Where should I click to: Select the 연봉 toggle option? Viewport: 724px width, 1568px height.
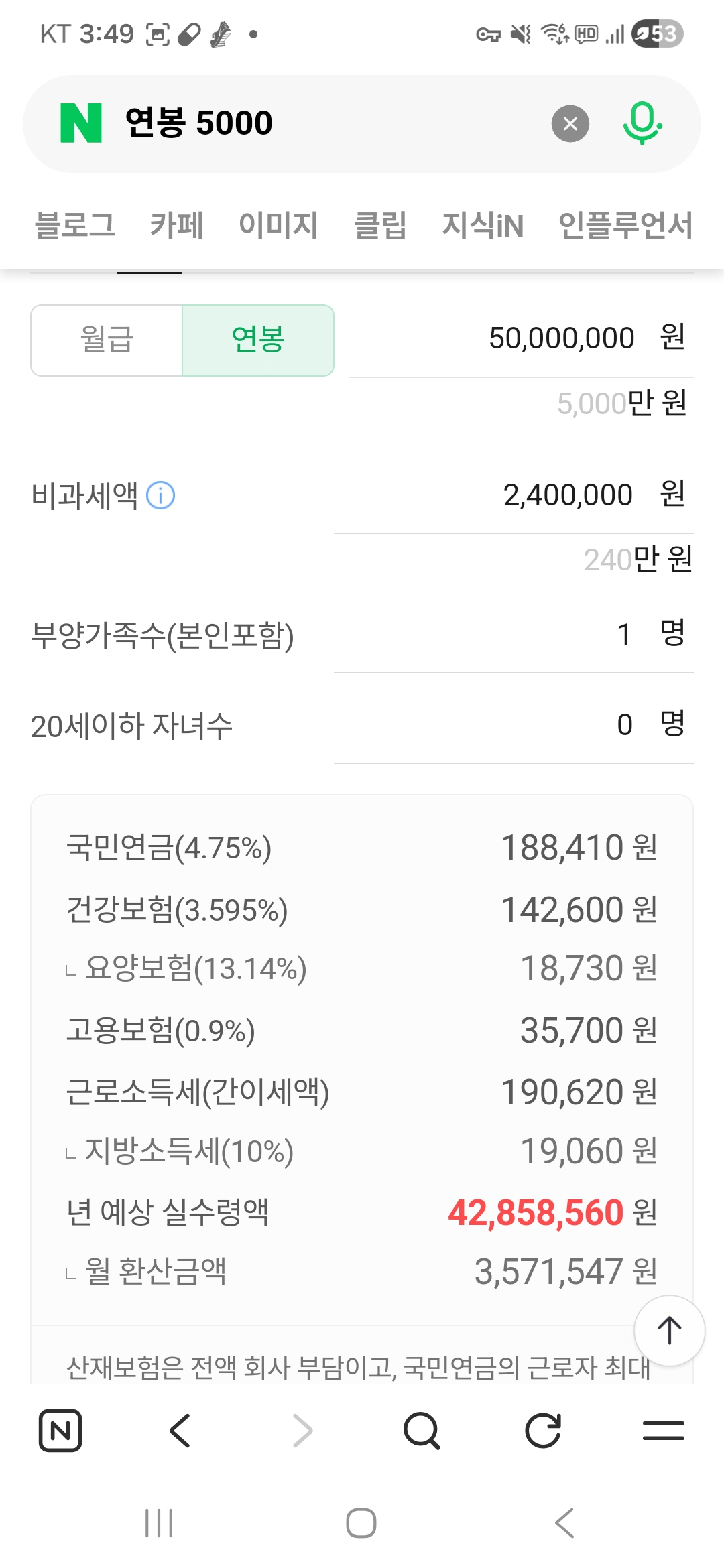click(258, 340)
